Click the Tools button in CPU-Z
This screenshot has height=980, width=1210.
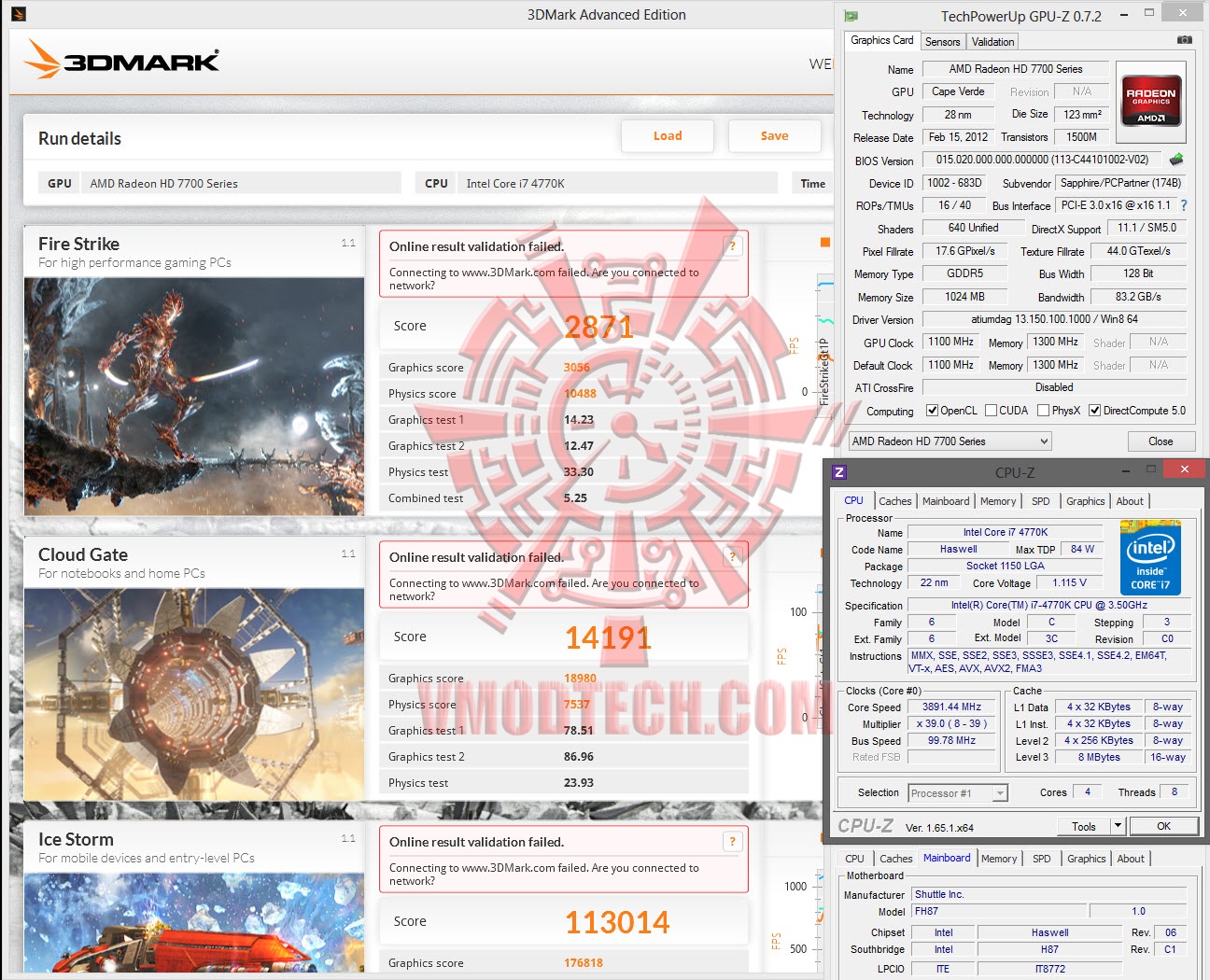pyautogui.click(x=1084, y=826)
